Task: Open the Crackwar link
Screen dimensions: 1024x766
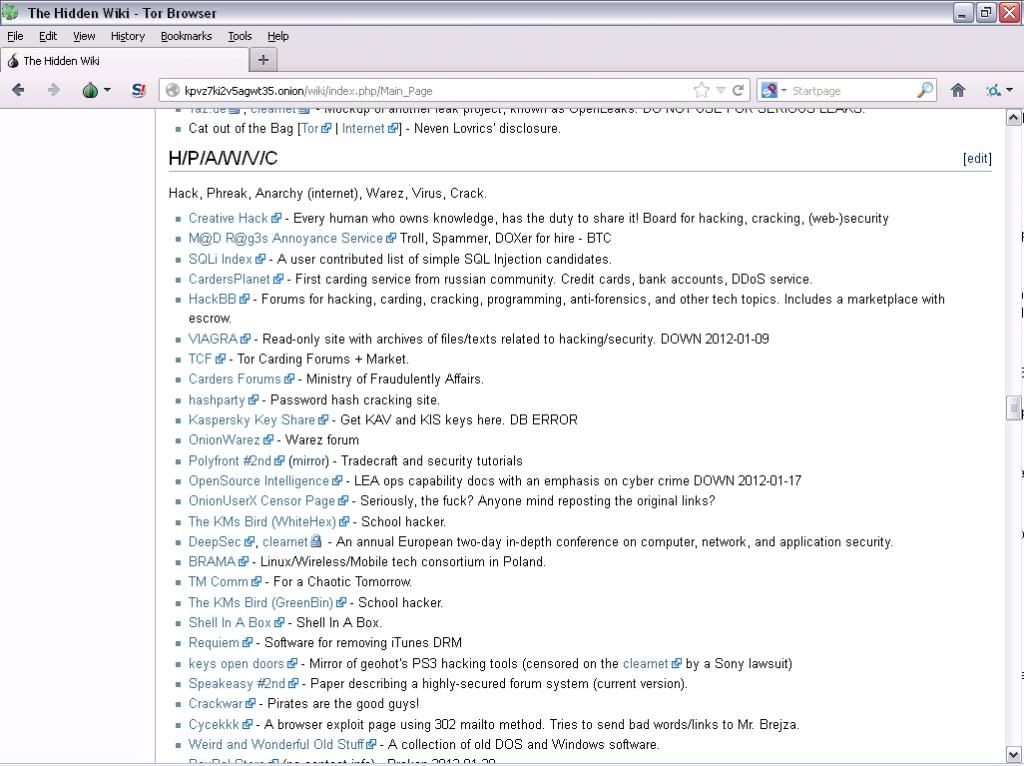Action: (221, 703)
